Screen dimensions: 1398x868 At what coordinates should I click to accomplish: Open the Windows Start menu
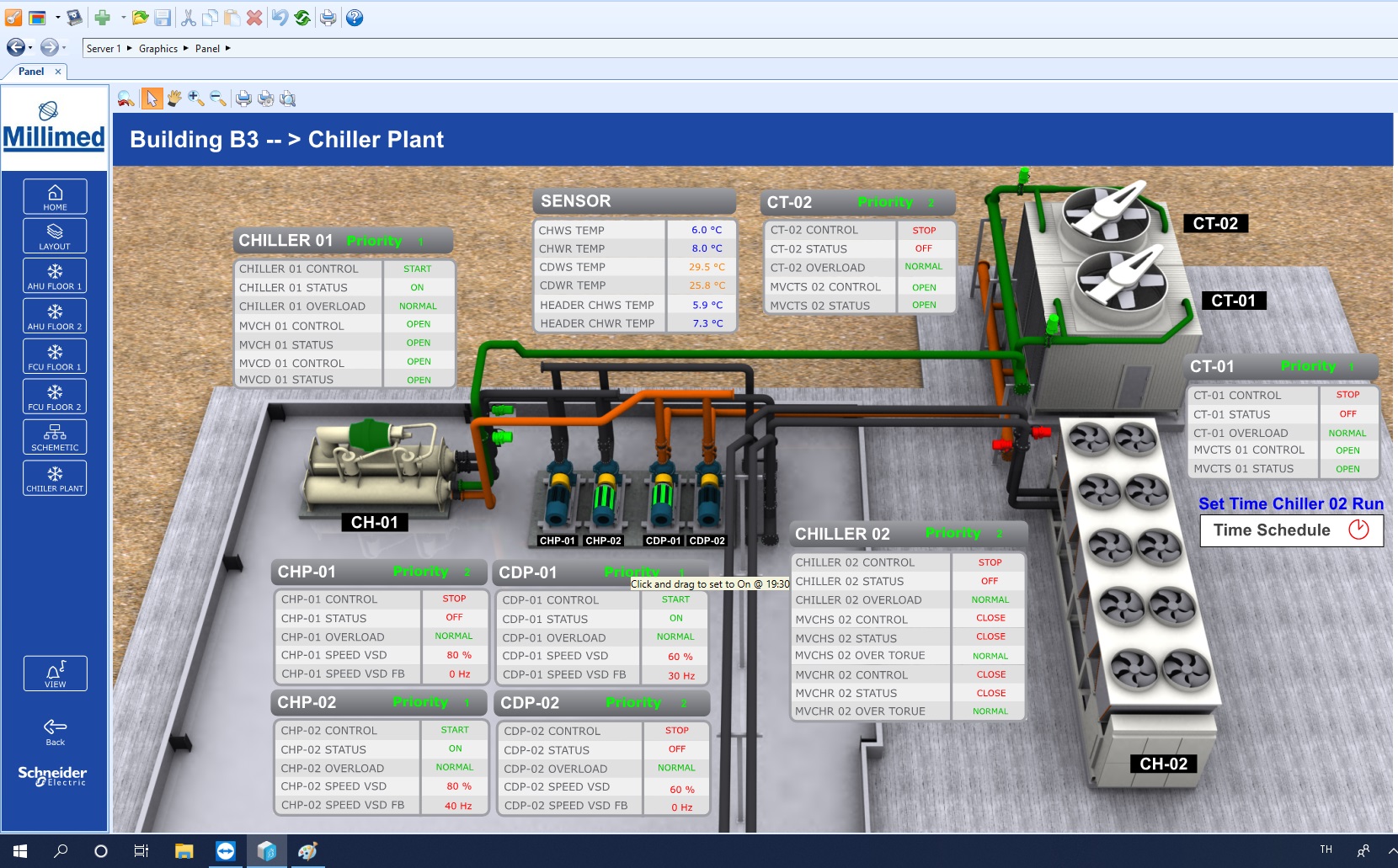20,851
